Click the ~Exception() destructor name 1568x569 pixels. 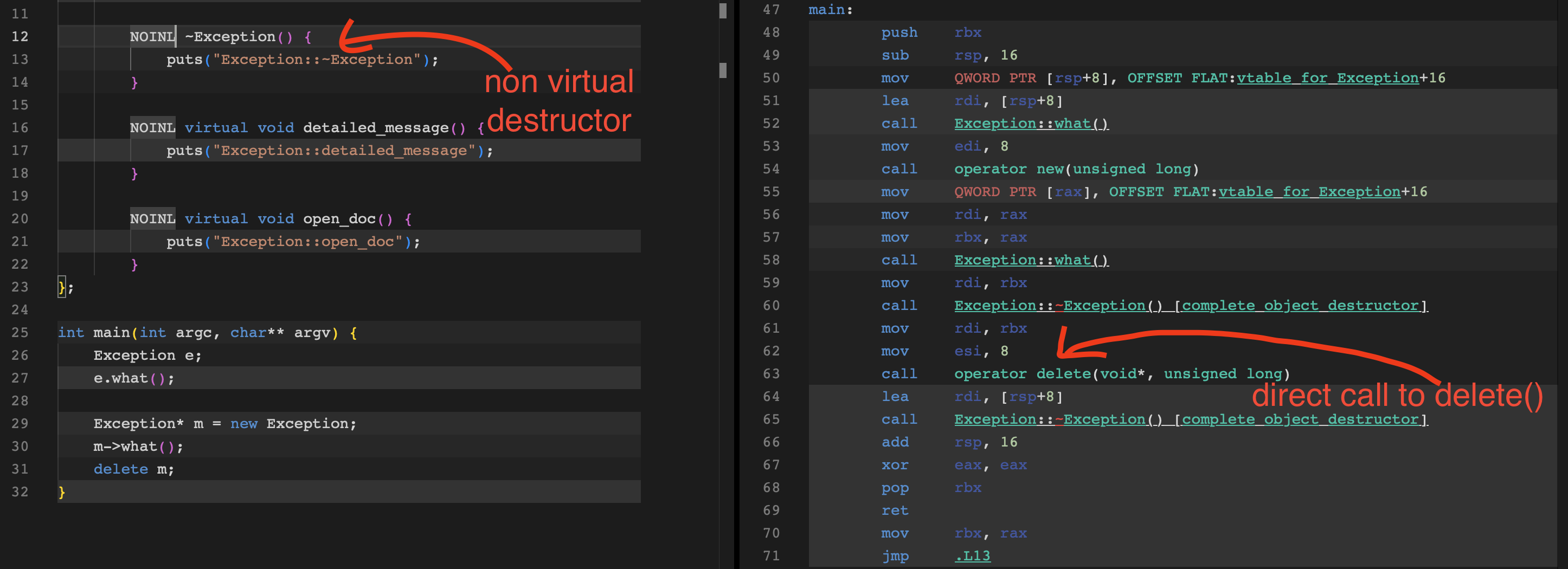[x=239, y=36]
